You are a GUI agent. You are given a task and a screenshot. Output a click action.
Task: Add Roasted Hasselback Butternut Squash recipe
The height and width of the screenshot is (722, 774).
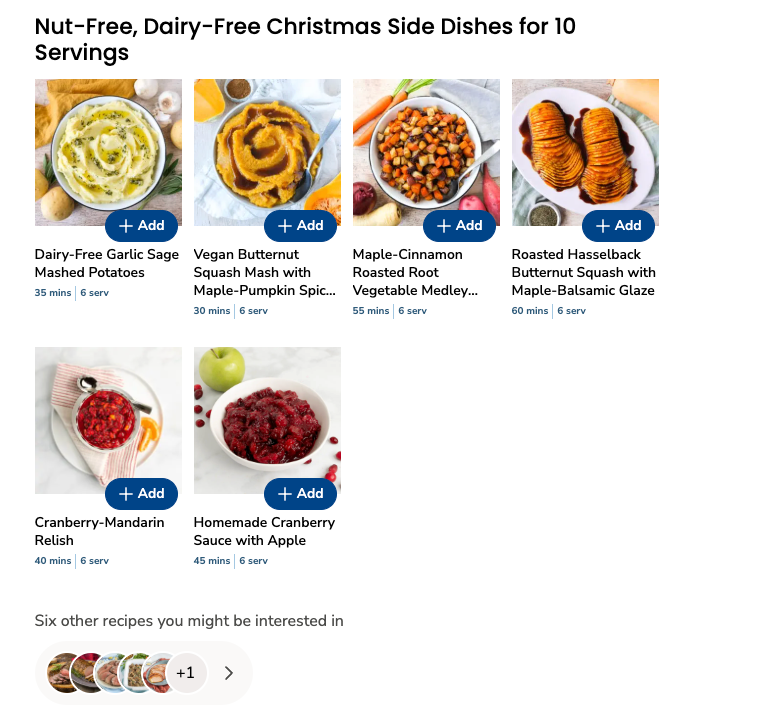[x=618, y=226]
